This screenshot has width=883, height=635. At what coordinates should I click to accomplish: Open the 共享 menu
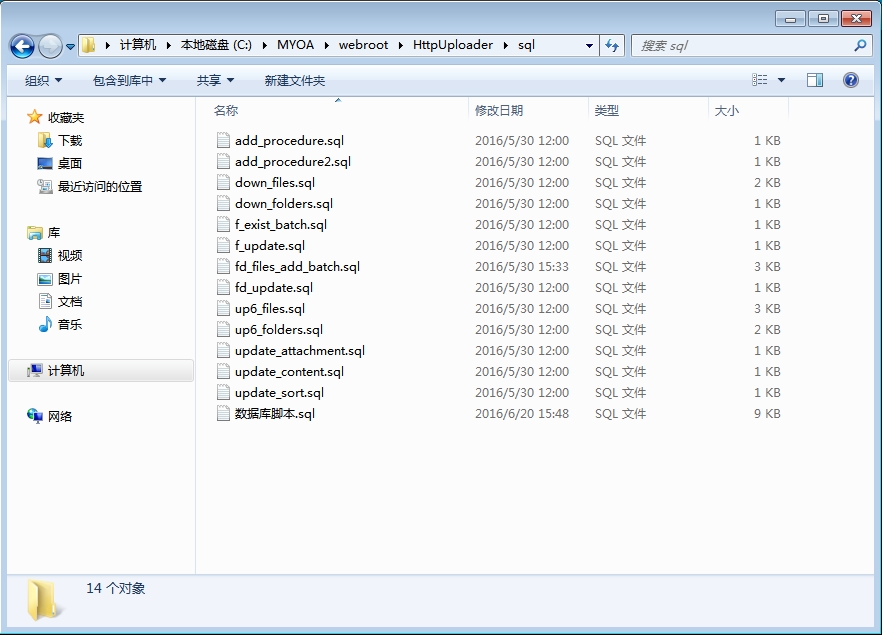tap(215, 81)
